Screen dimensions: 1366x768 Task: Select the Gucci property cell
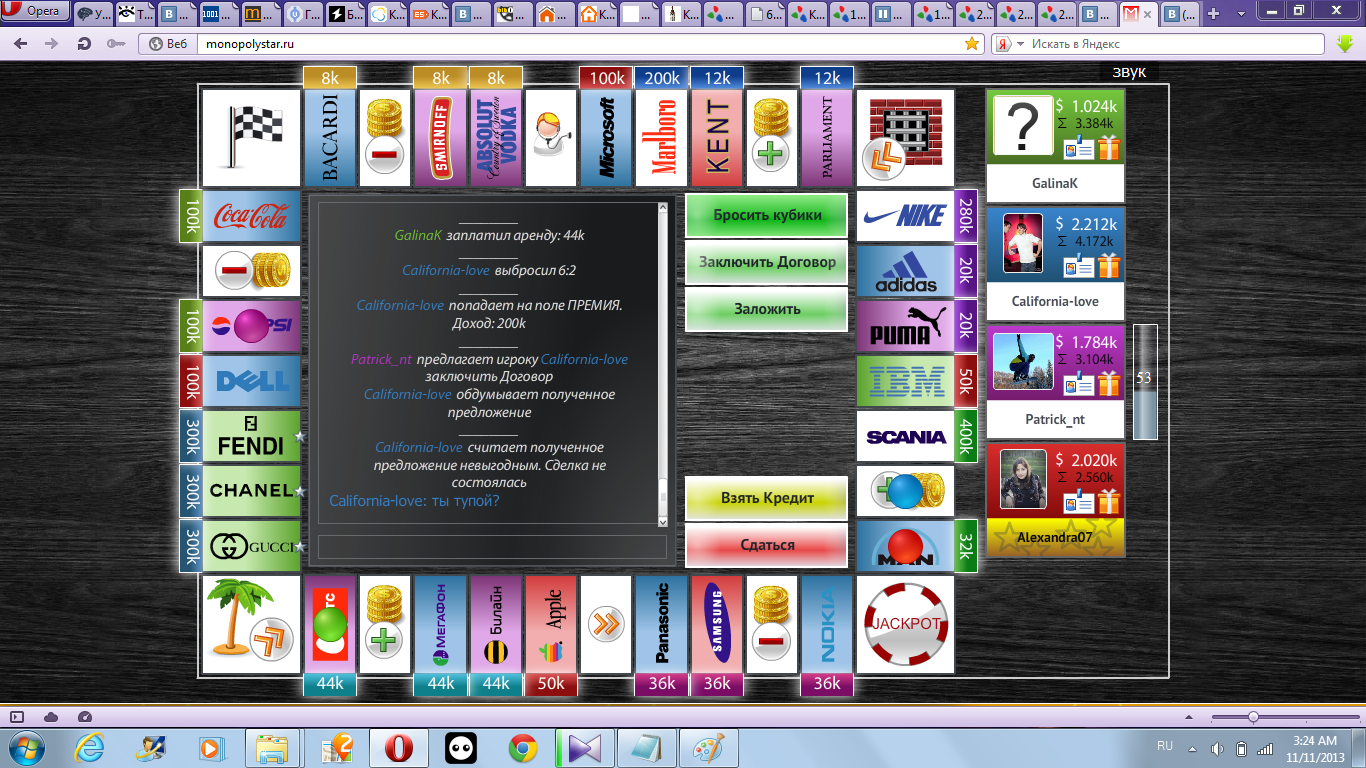click(251, 546)
